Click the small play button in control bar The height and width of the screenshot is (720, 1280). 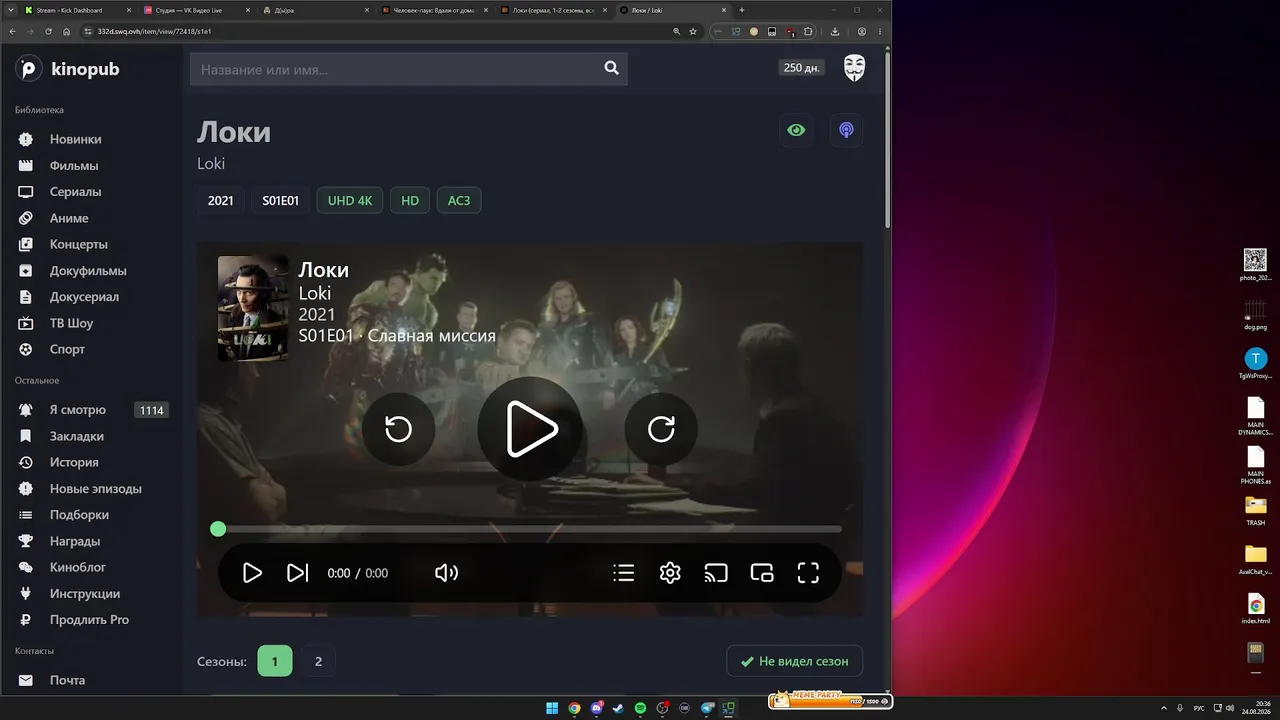[252, 573]
